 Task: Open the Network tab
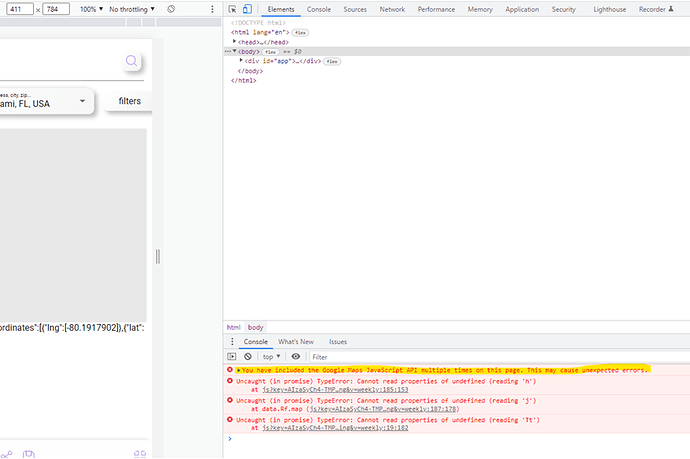point(392,9)
